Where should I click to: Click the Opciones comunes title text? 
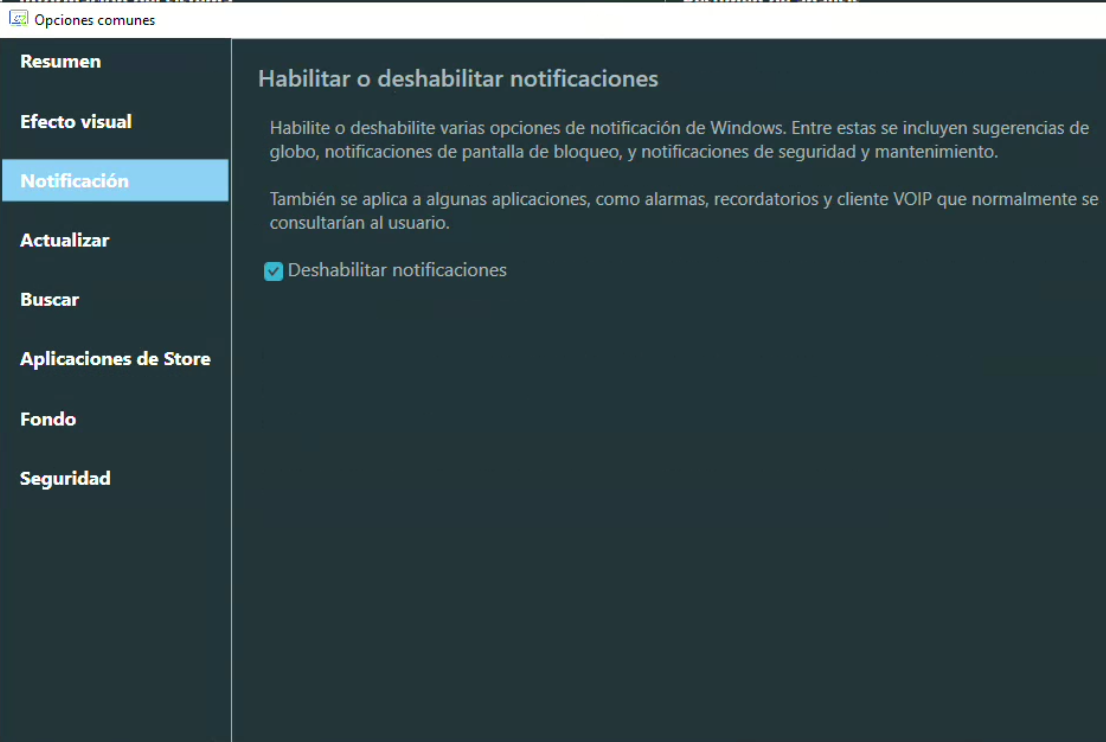pos(95,20)
